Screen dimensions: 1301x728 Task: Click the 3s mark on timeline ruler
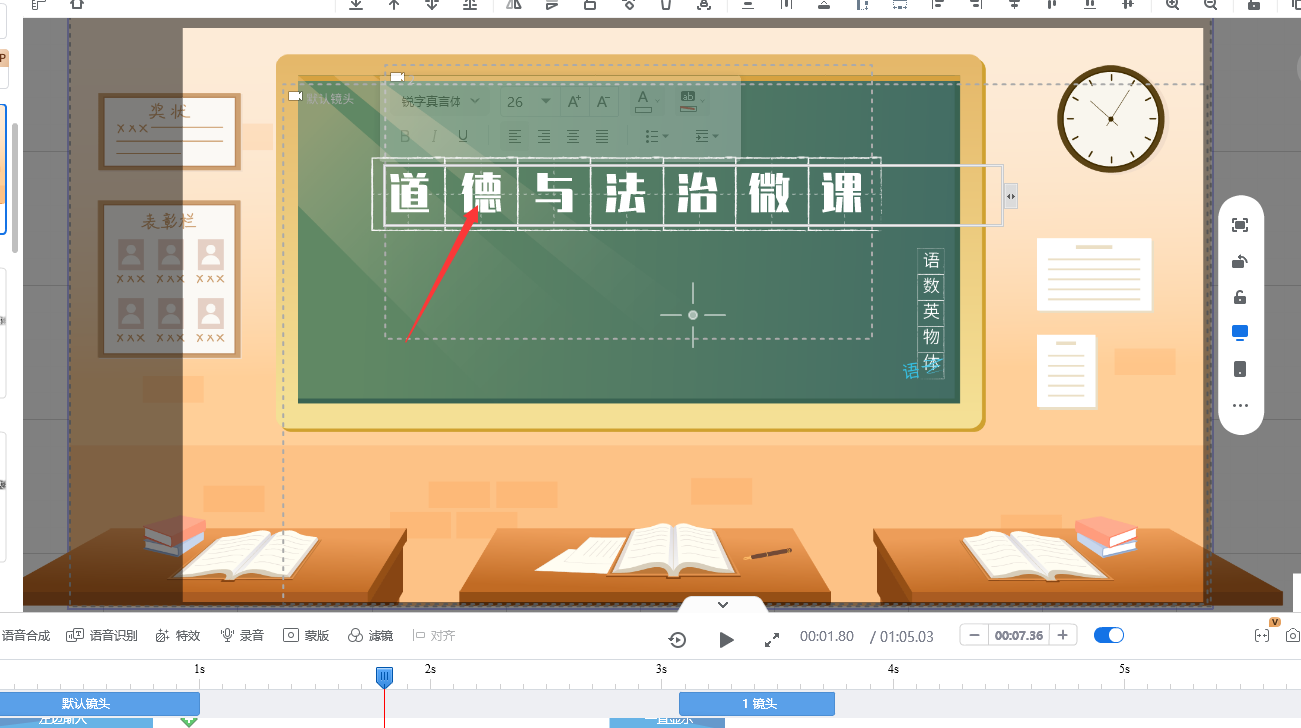point(661,668)
